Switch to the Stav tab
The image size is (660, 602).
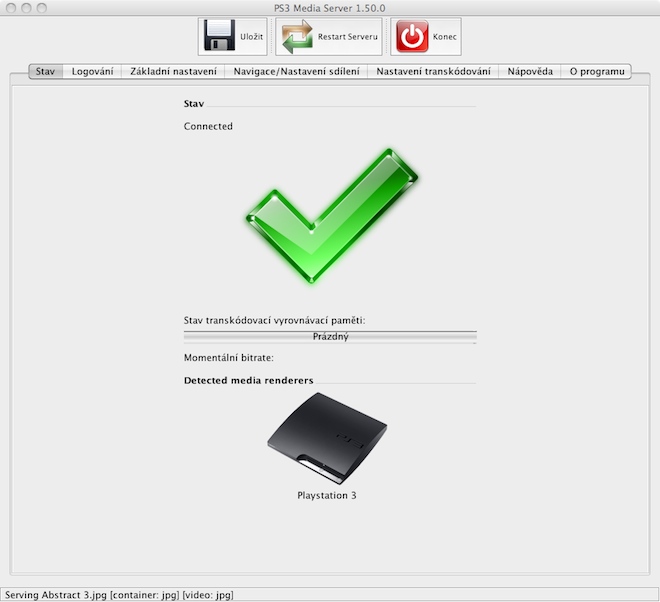(45, 72)
